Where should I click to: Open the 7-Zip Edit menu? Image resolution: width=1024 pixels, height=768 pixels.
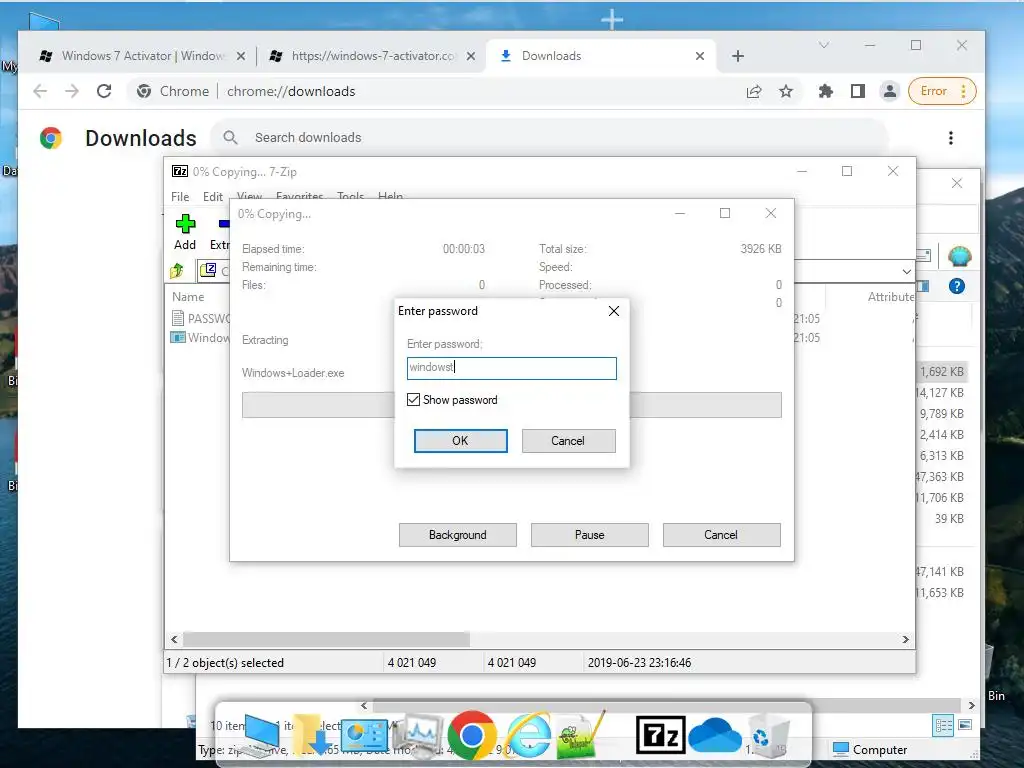[213, 197]
